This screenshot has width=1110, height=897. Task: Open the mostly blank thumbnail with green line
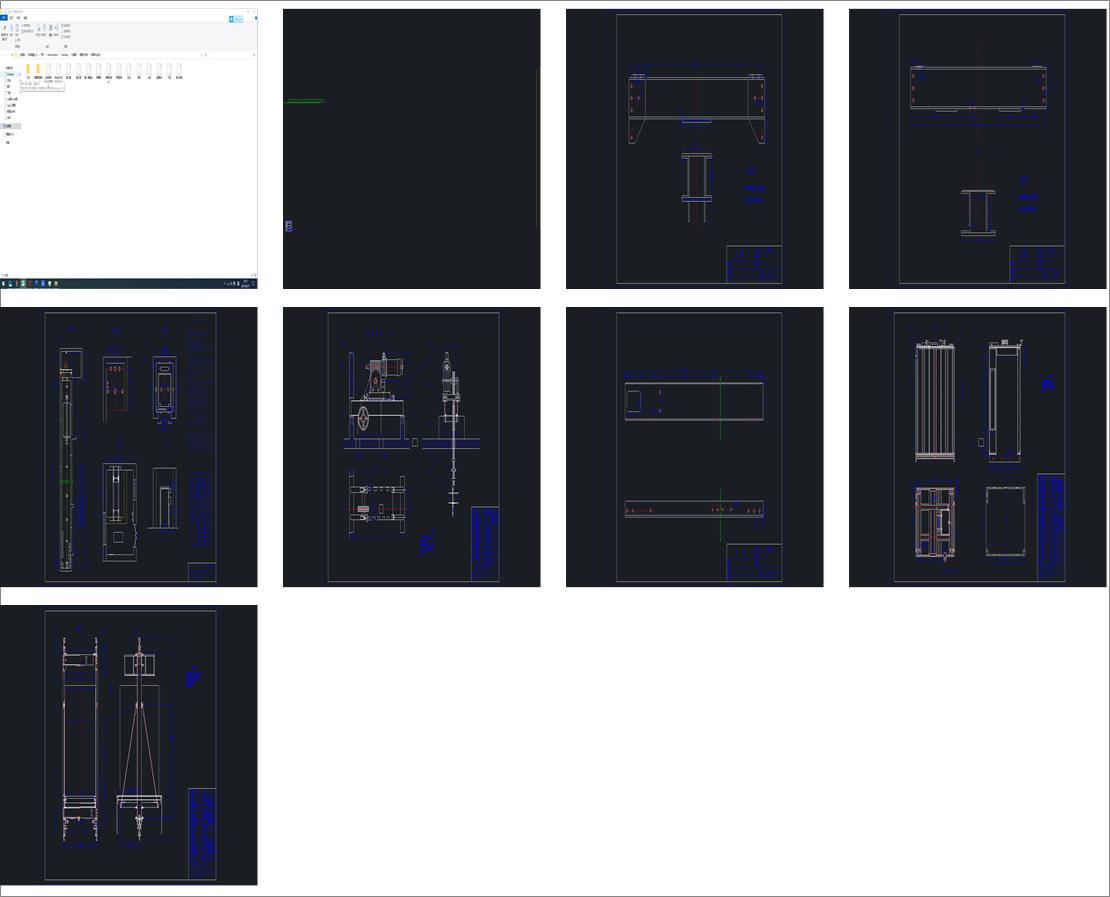411,149
